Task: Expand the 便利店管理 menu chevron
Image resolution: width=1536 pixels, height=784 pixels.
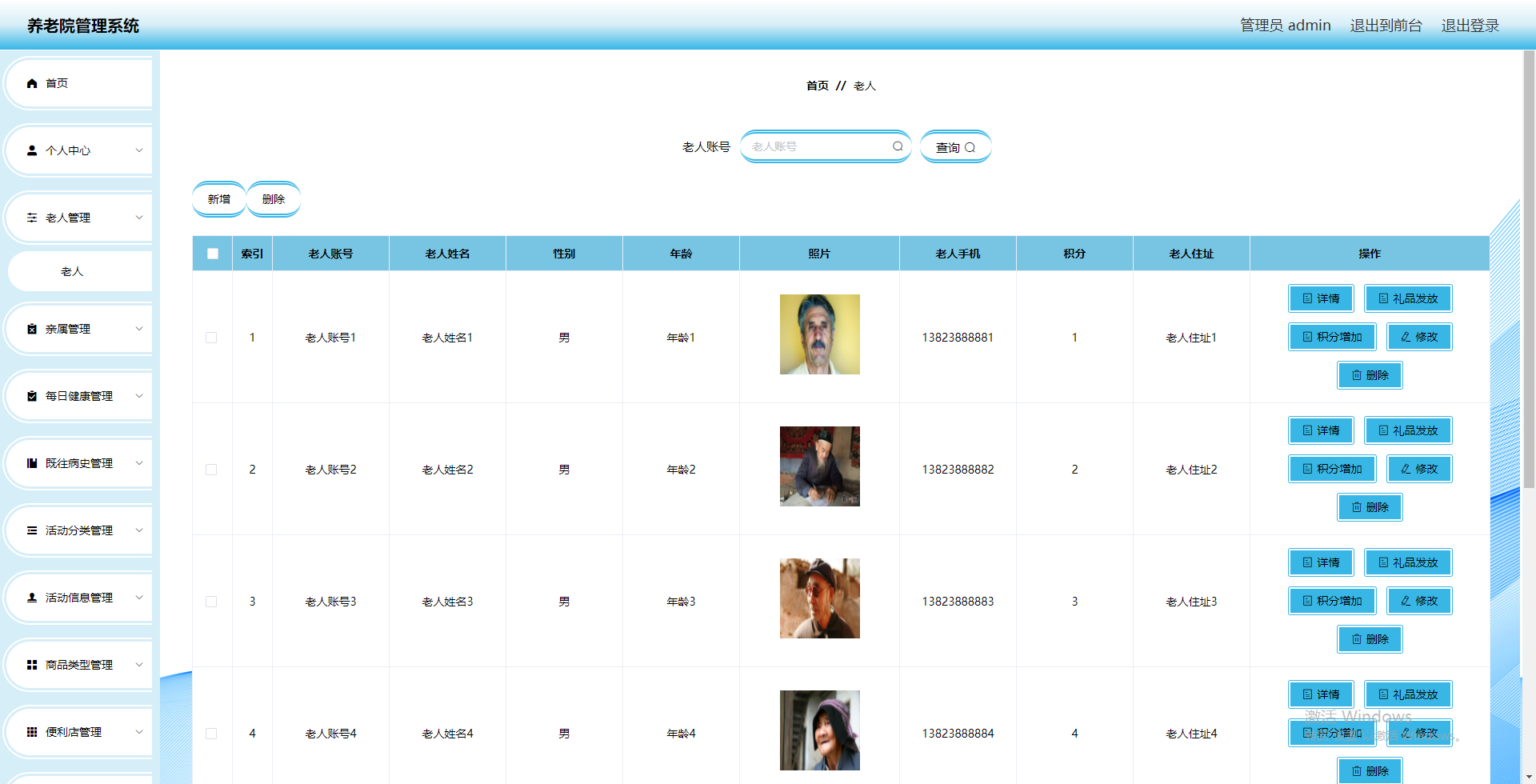Action: point(139,732)
